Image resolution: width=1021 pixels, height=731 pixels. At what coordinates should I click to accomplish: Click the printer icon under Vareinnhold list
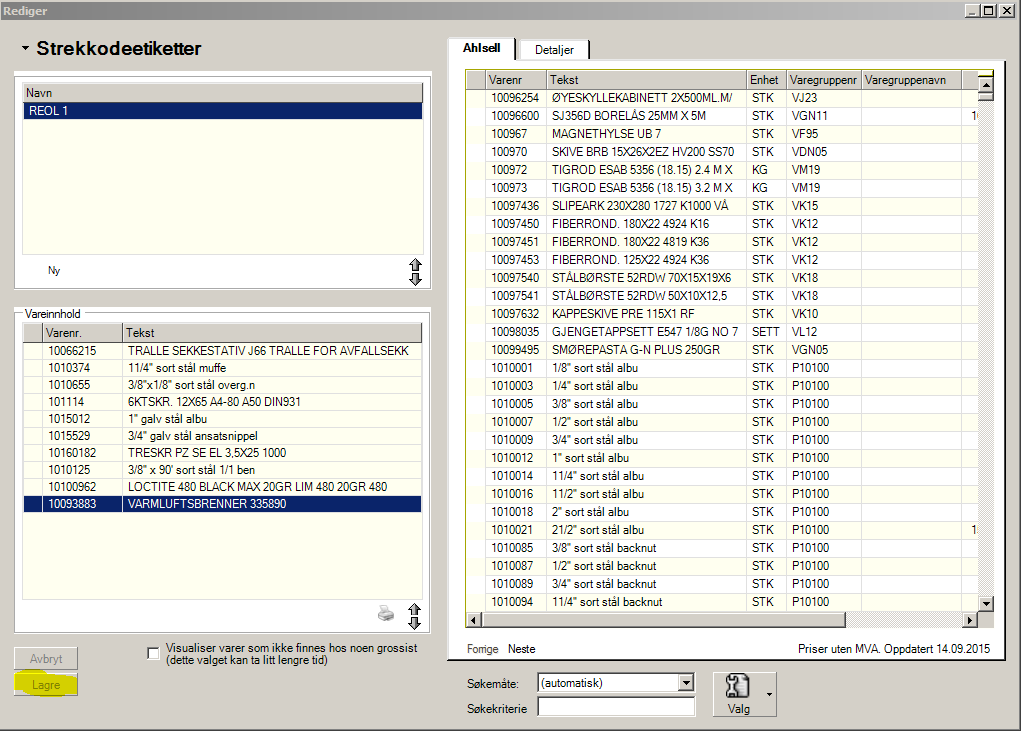pyautogui.click(x=386, y=613)
